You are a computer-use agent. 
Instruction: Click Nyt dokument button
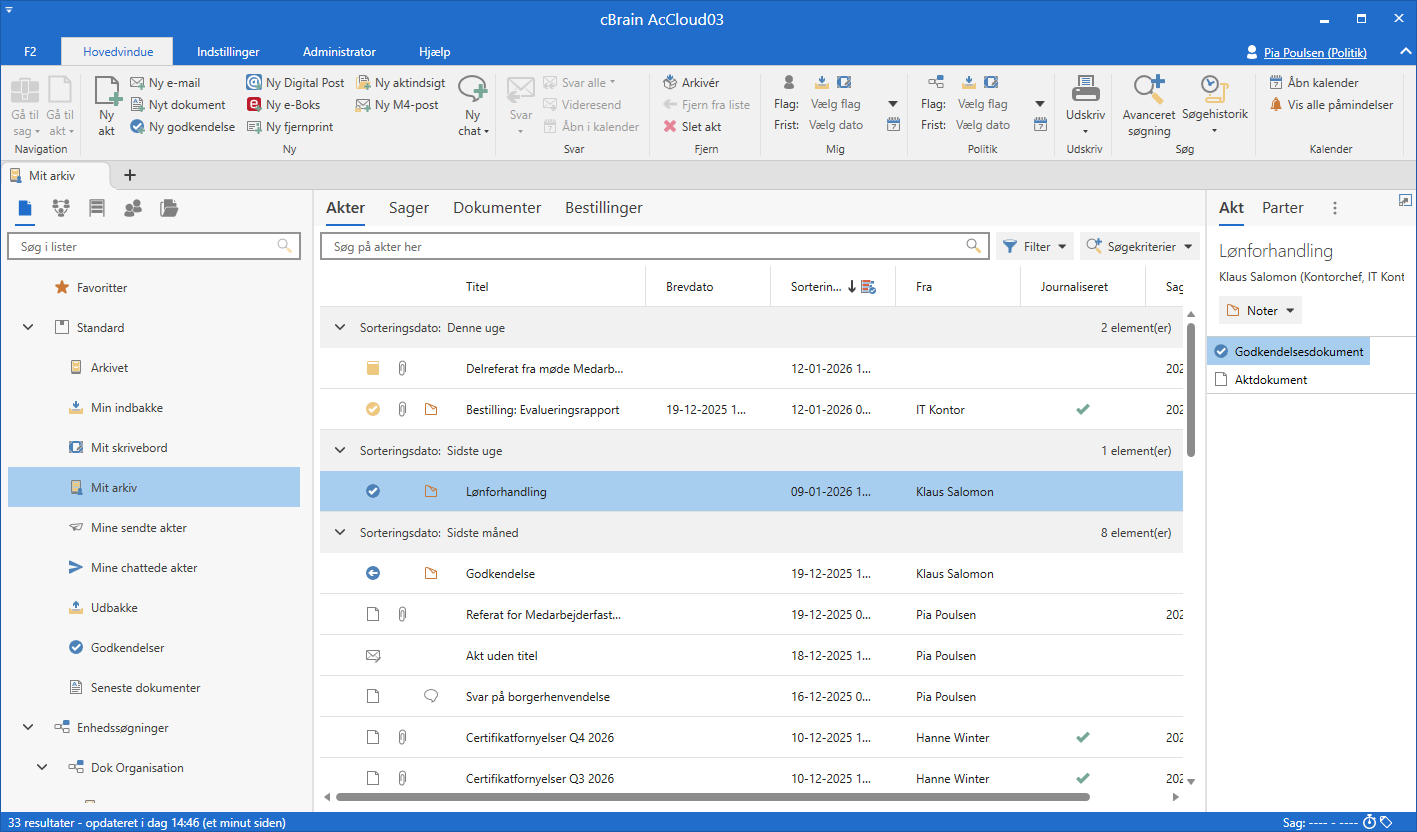click(178, 105)
